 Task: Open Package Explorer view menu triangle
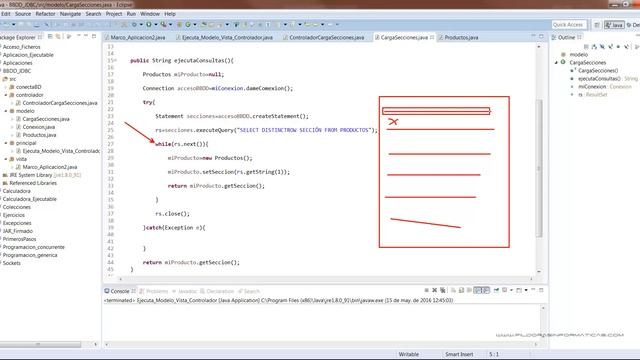click(69, 37)
